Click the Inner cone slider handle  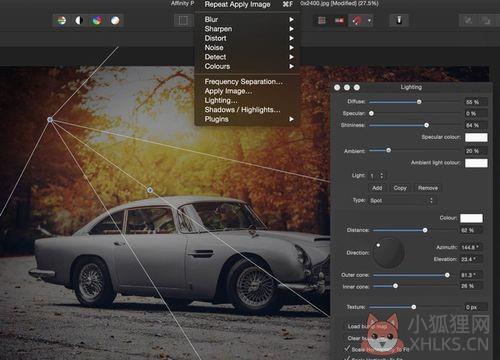point(395,286)
